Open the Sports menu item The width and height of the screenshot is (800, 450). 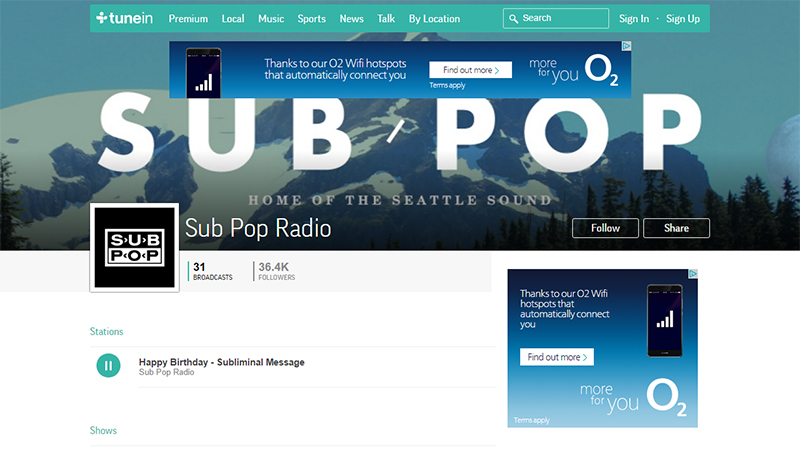312,19
